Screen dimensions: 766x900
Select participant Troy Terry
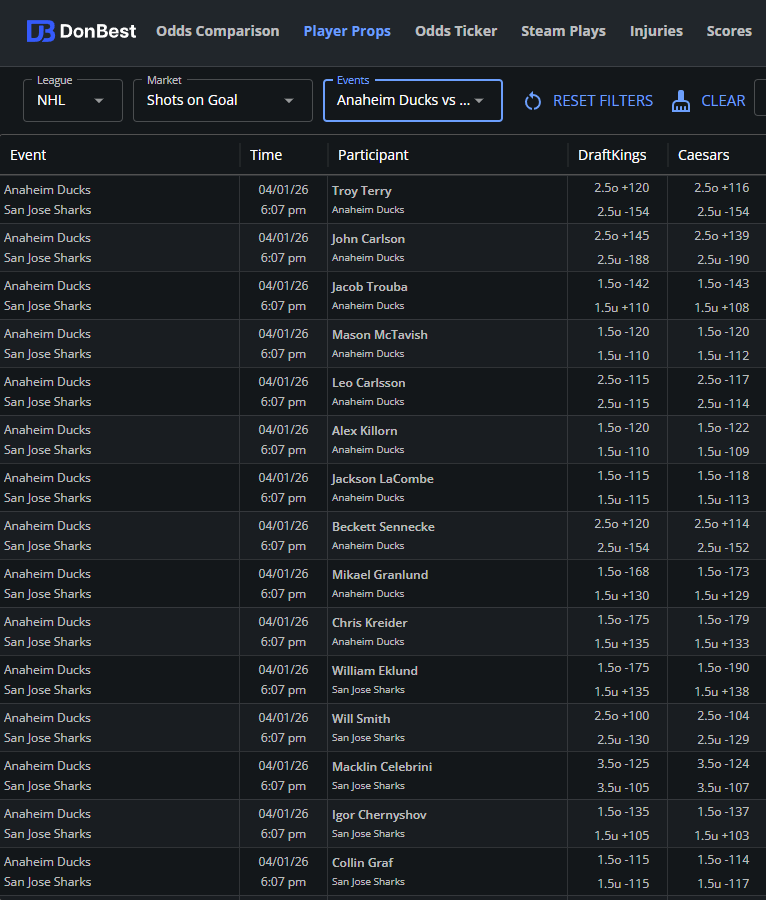361,191
